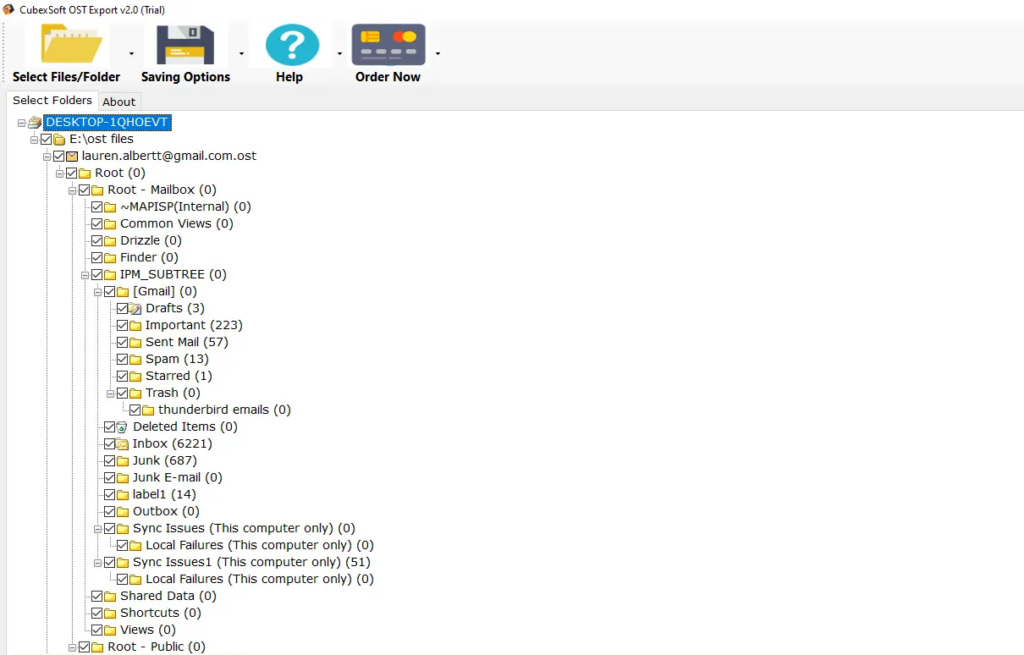Switch to the About tab
1024x655 pixels.
tap(119, 102)
